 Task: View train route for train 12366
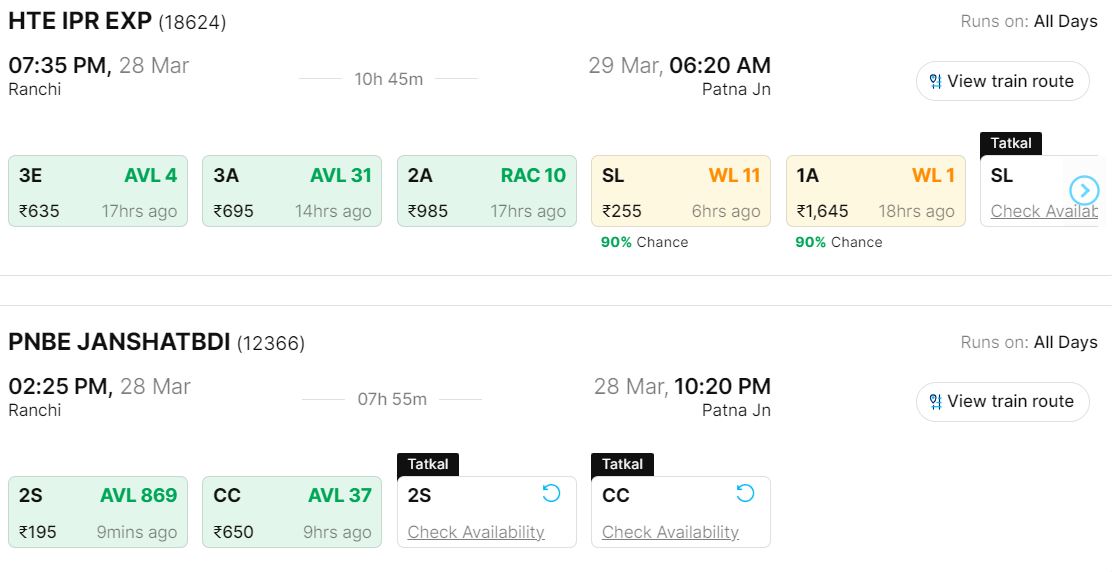click(x=1003, y=401)
